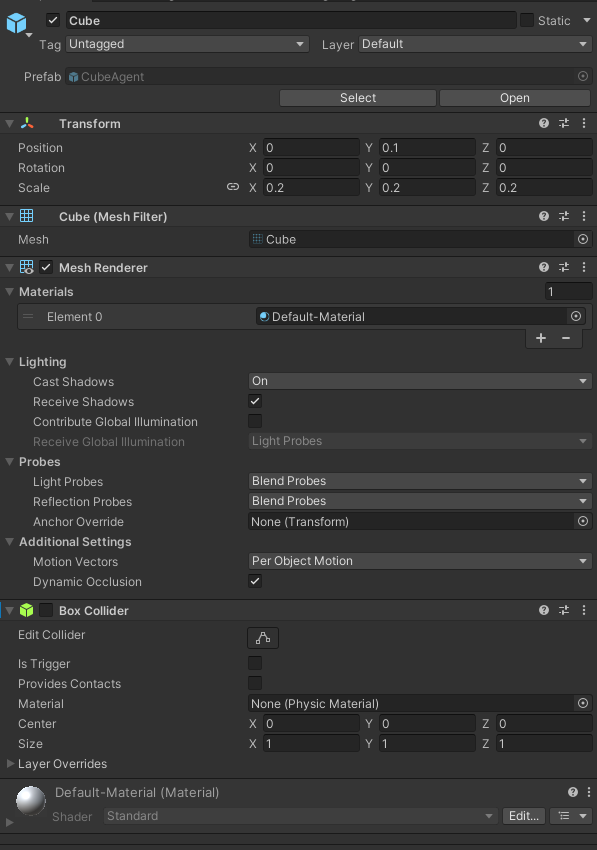Screen dimensions: 597x850
Task: Open the Tag dropdown showing Untagged
Action: click(187, 44)
